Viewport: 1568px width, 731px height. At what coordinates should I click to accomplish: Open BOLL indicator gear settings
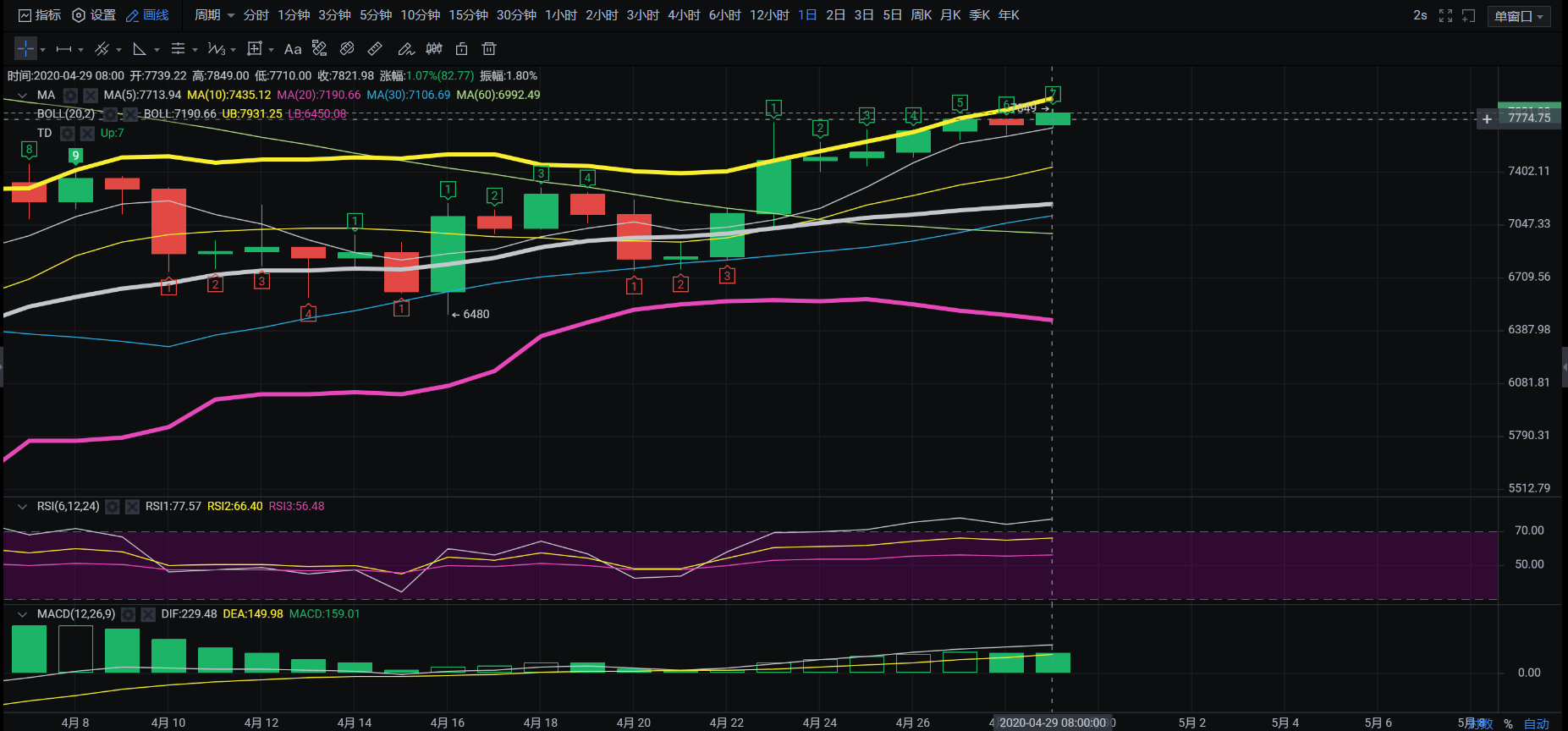pos(110,114)
